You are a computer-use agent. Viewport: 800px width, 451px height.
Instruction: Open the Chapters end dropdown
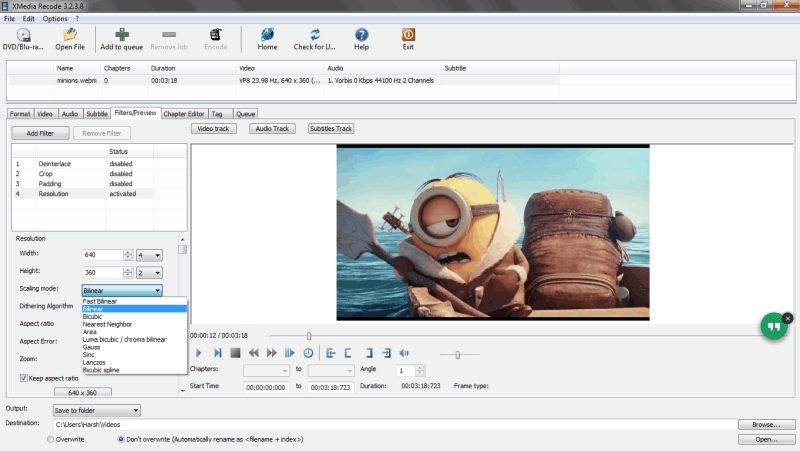point(331,370)
